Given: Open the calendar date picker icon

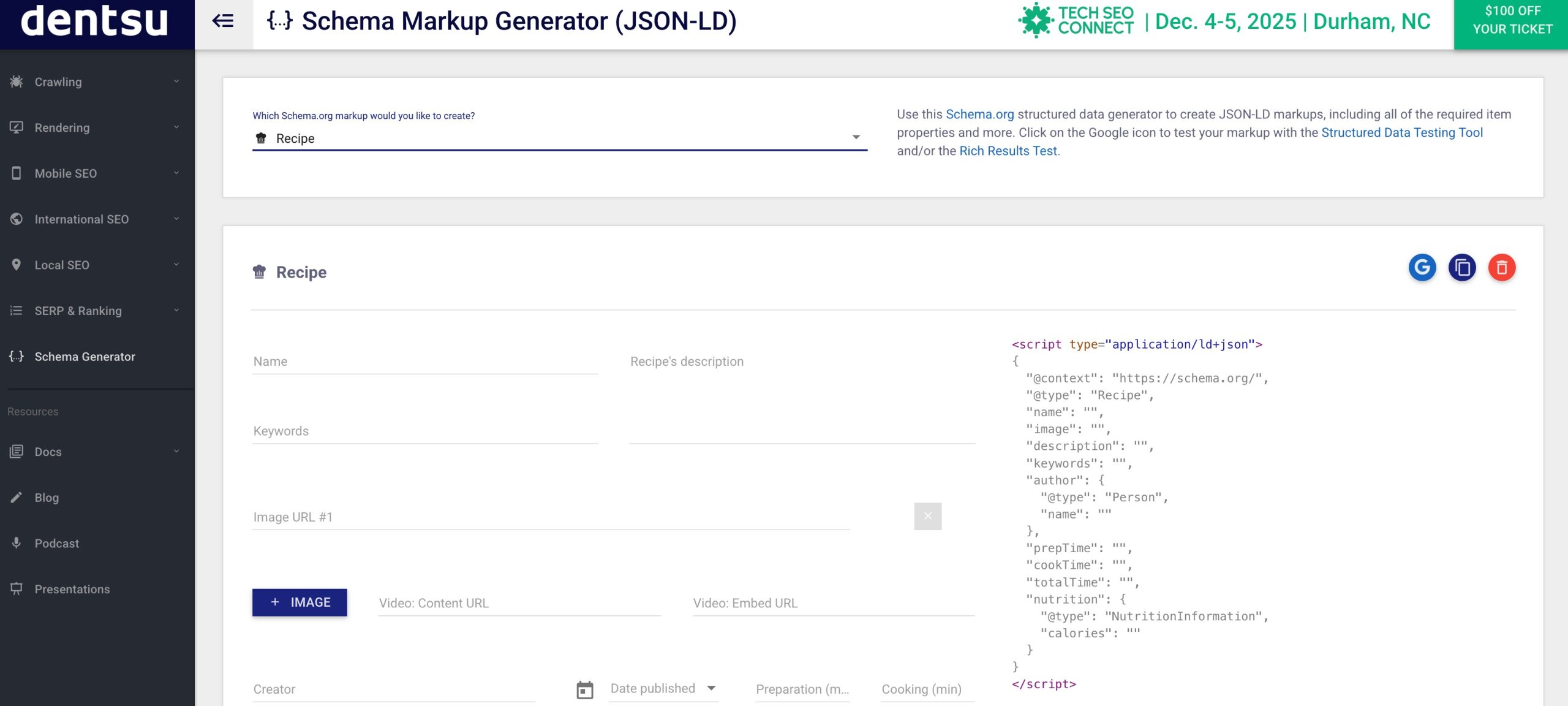Looking at the screenshot, I should click(x=585, y=689).
